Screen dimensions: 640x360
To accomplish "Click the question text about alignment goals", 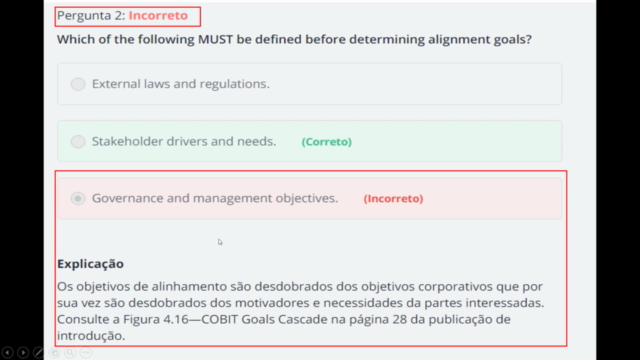I will point(294,40).
